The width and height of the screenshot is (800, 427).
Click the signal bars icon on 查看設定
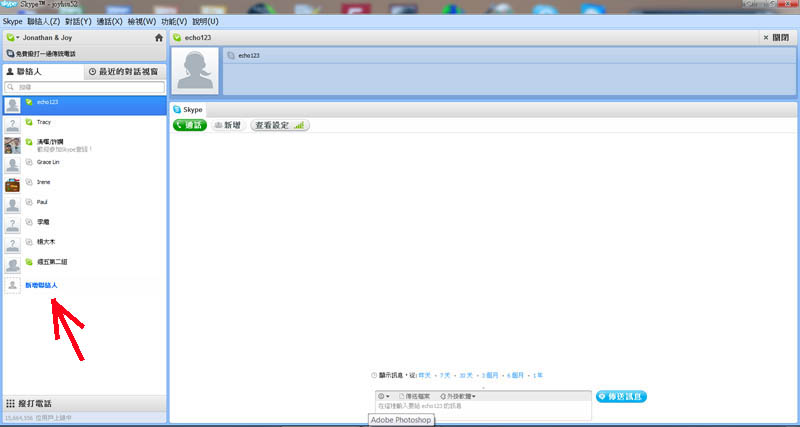click(x=298, y=125)
